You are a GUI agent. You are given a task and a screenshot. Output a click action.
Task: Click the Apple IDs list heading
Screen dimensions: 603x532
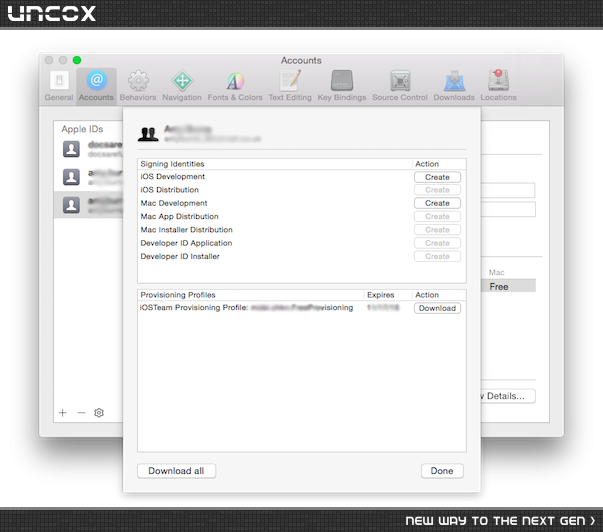point(82,129)
